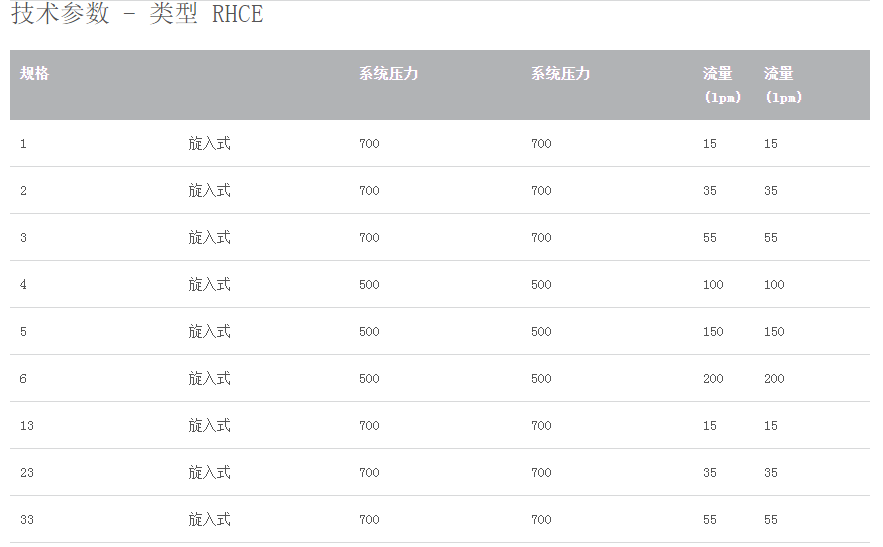Click the last 流量 (lpm) column header
The width and height of the screenshot is (883, 547).
(781, 85)
